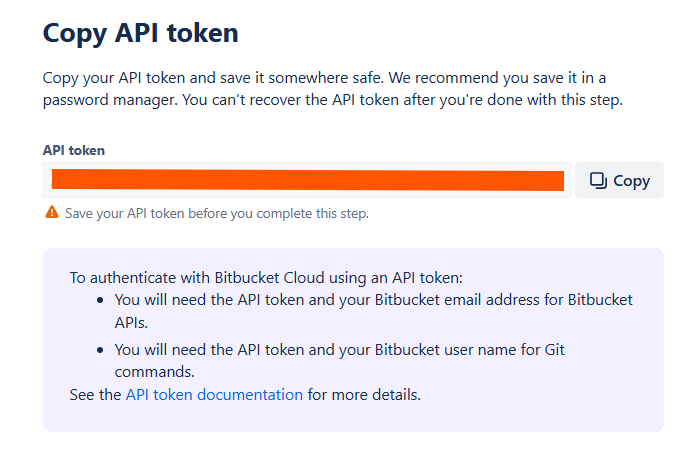Click the "API token" field label
The image size is (693, 453).
coord(73,150)
